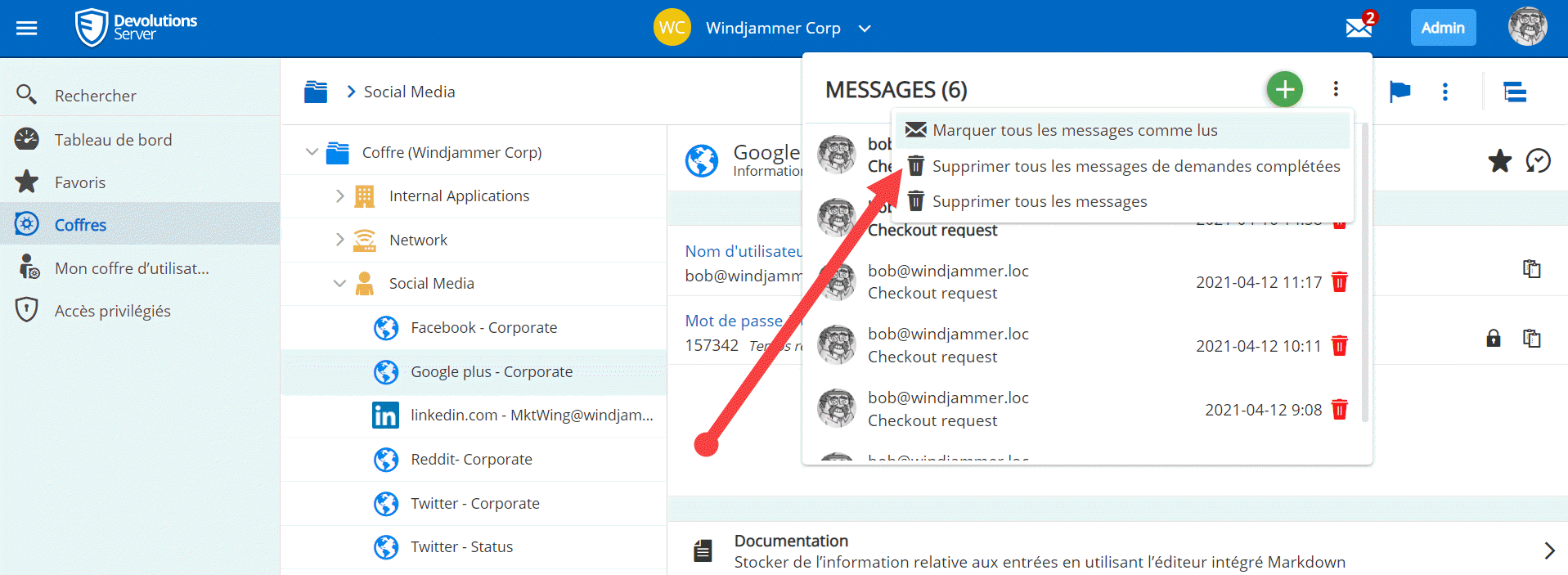Image resolution: width=1568 pixels, height=575 pixels.
Task: Delete the 2021-04-12 9:08 checkout request message
Action: (x=1340, y=409)
